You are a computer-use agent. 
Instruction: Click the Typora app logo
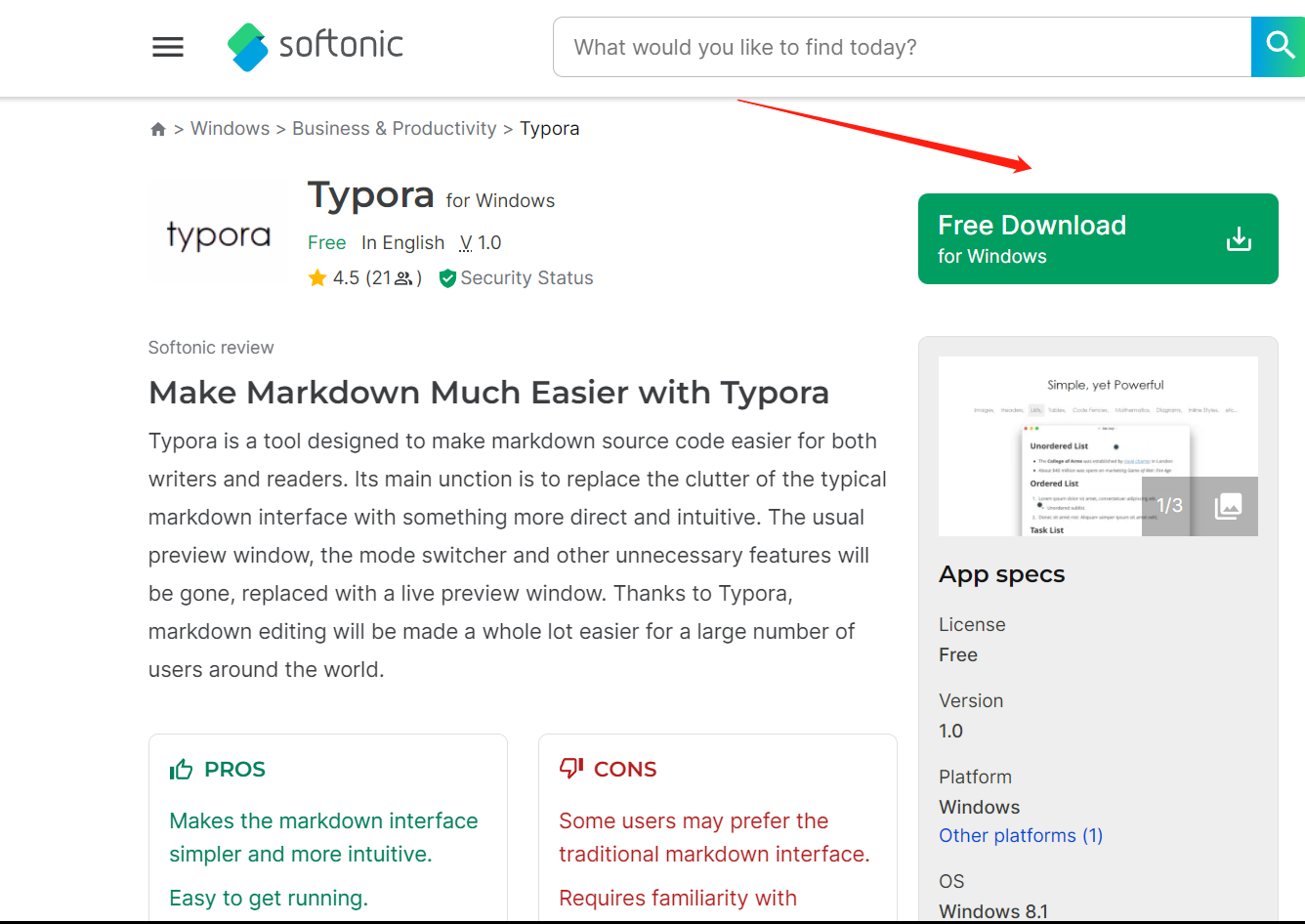219,235
